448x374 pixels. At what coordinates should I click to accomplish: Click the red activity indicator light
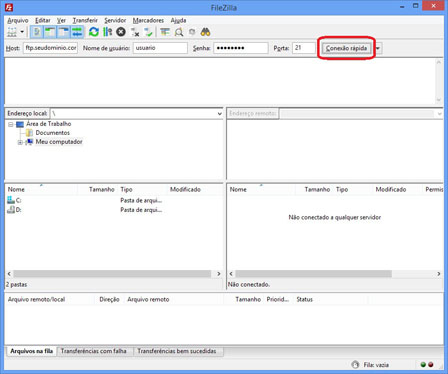point(431,365)
